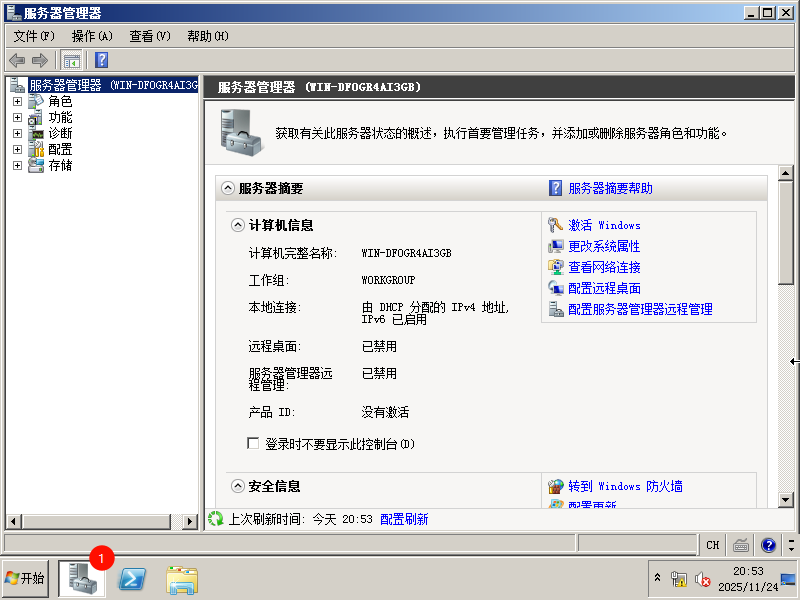Click the 开始 Start button
The height and width of the screenshot is (600, 800).
[x=26, y=578]
